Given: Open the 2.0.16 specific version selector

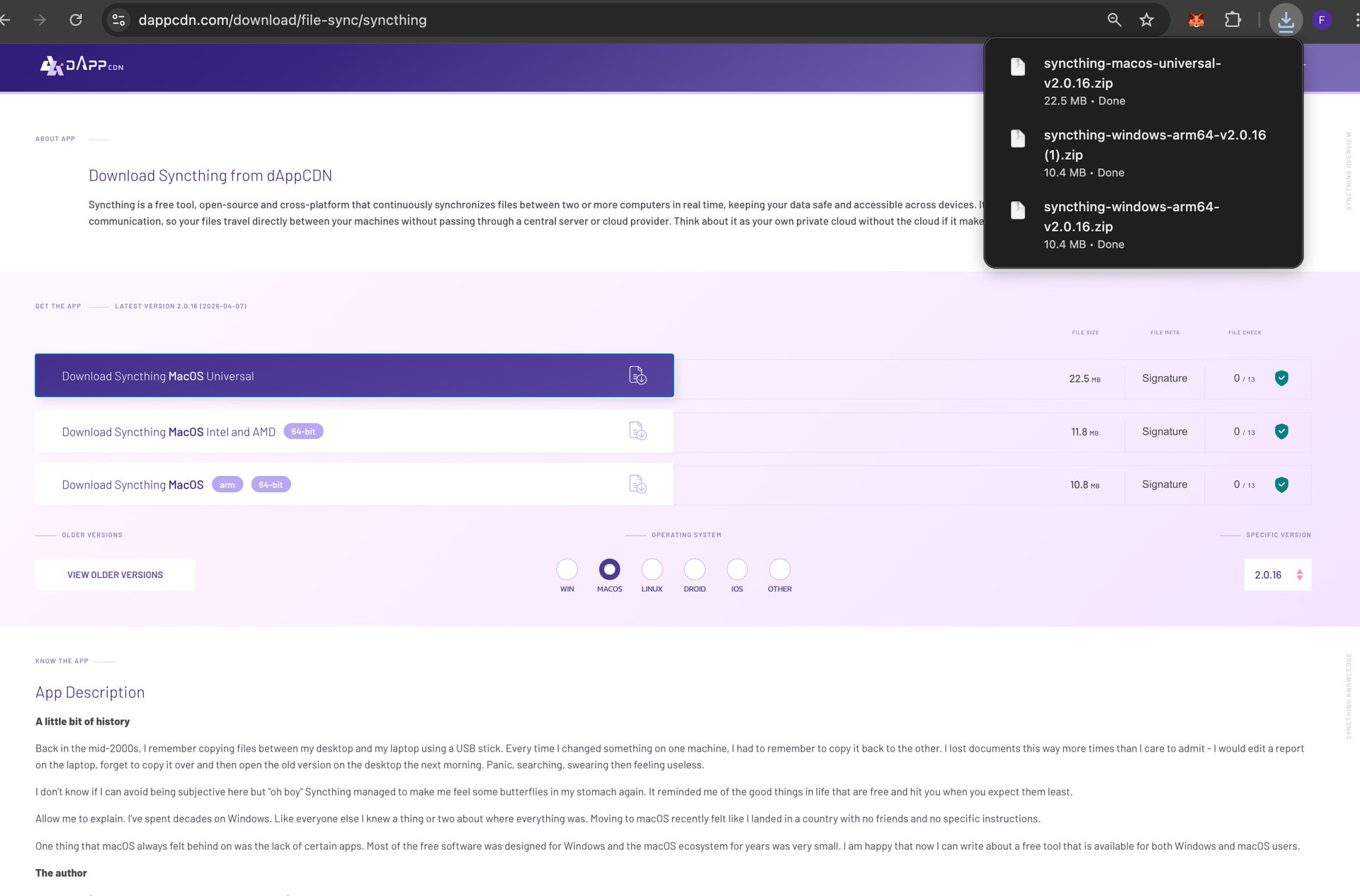Looking at the screenshot, I should click(x=1277, y=575).
